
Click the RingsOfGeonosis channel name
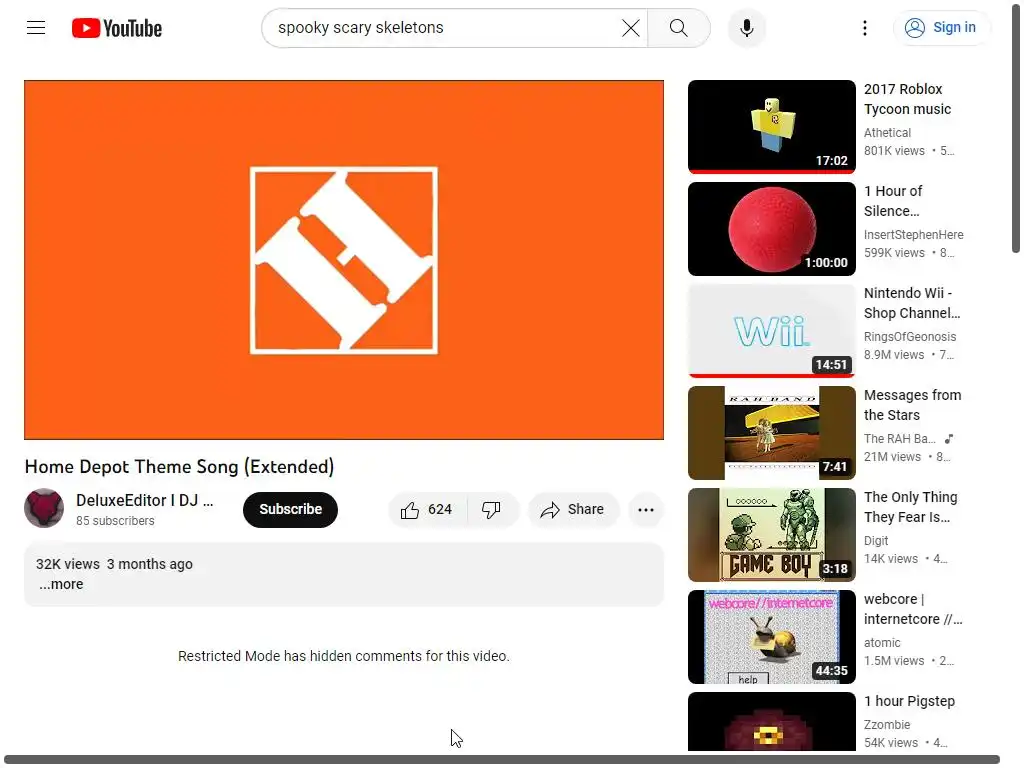click(910, 336)
